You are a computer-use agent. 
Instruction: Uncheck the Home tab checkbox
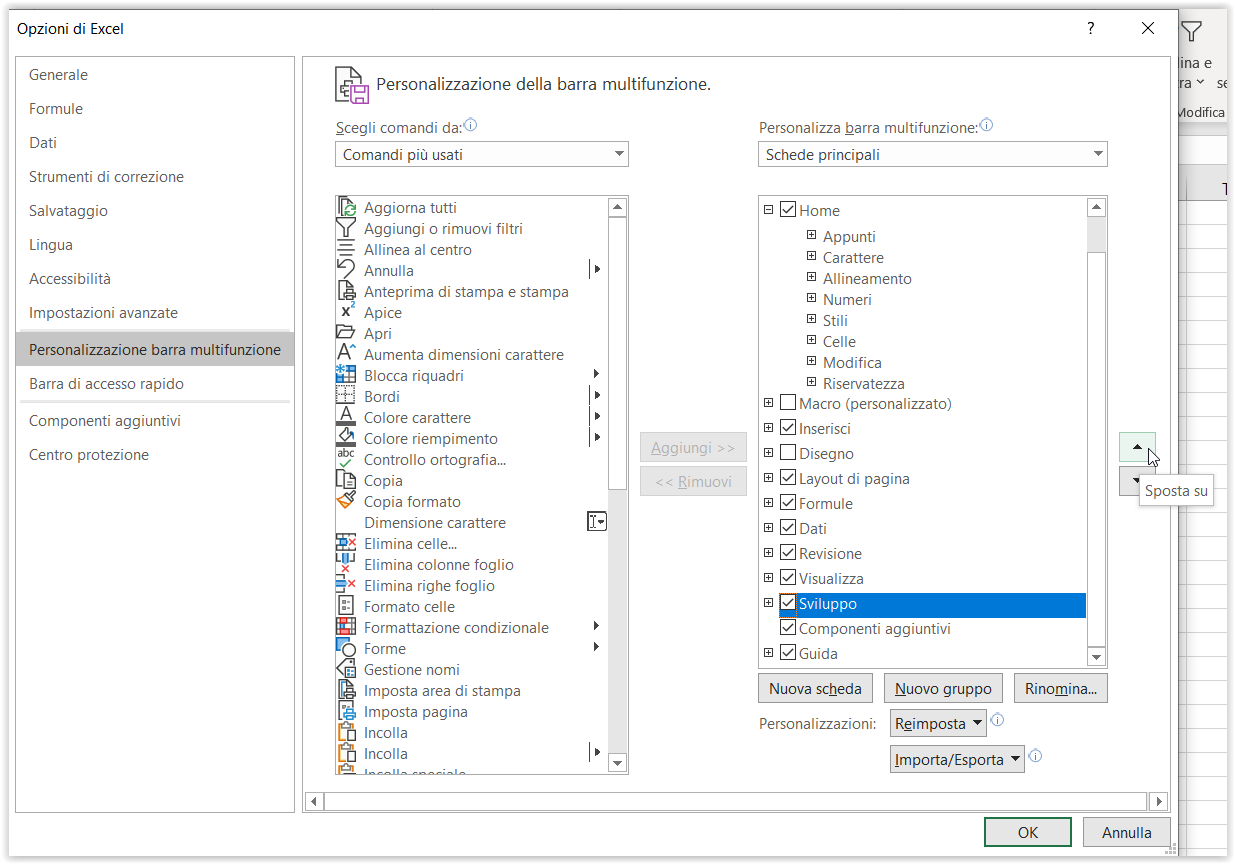point(788,210)
